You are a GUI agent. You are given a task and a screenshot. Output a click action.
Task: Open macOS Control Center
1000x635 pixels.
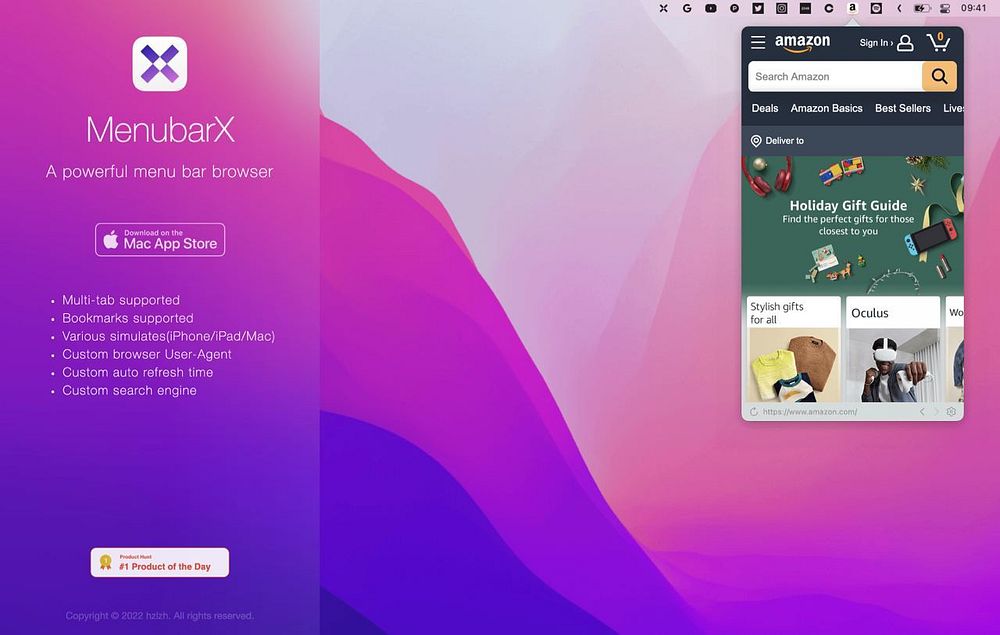[945, 8]
